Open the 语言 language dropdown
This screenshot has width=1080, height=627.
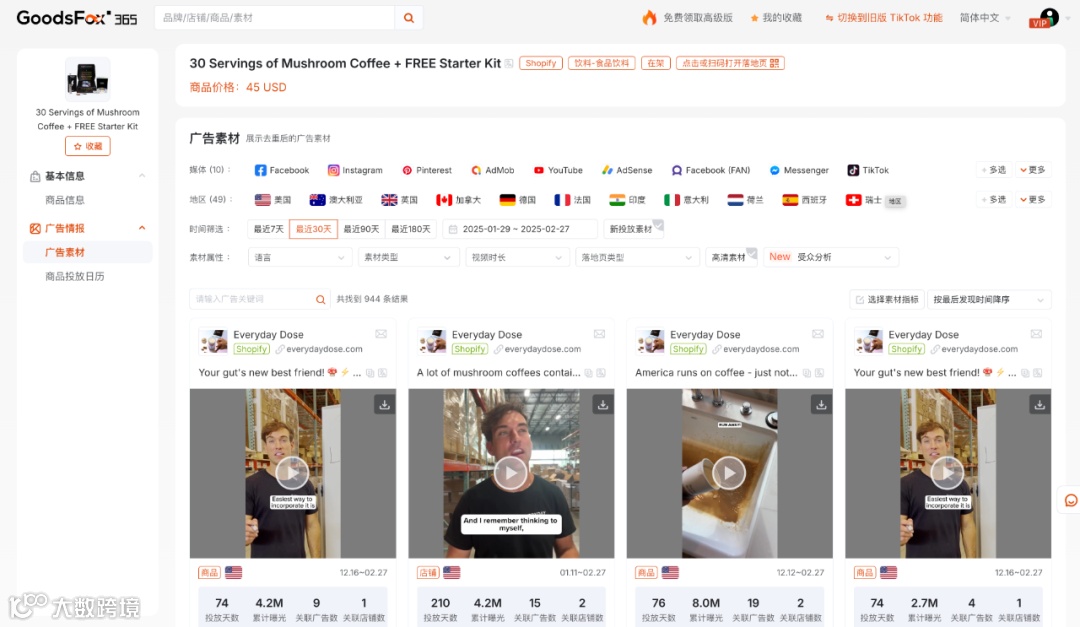pyautogui.click(x=300, y=257)
